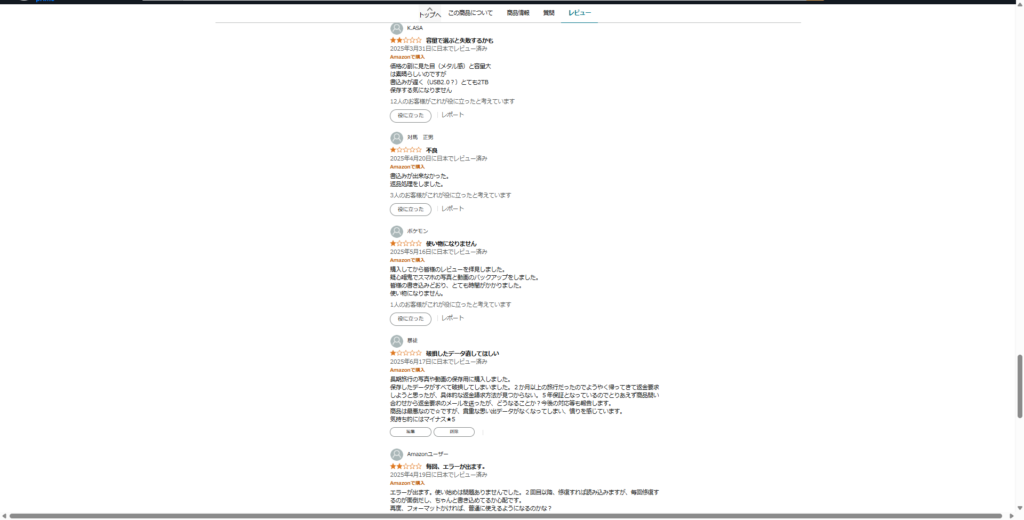Click the 1人のお客様 helpful count text
1024x520 pixels.
tap(451, 304)
